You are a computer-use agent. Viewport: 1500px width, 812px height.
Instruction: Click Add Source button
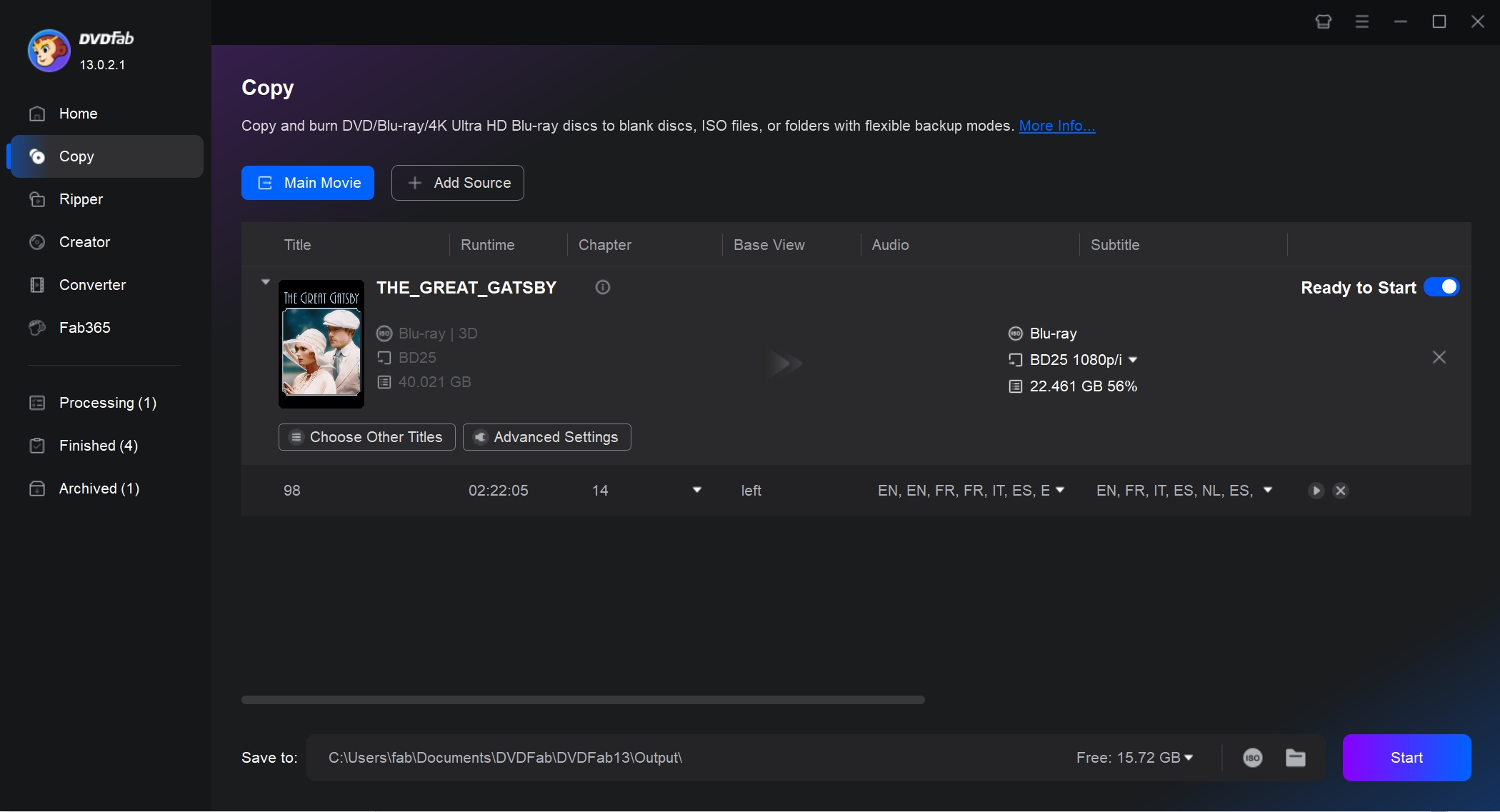click(458, 183)
